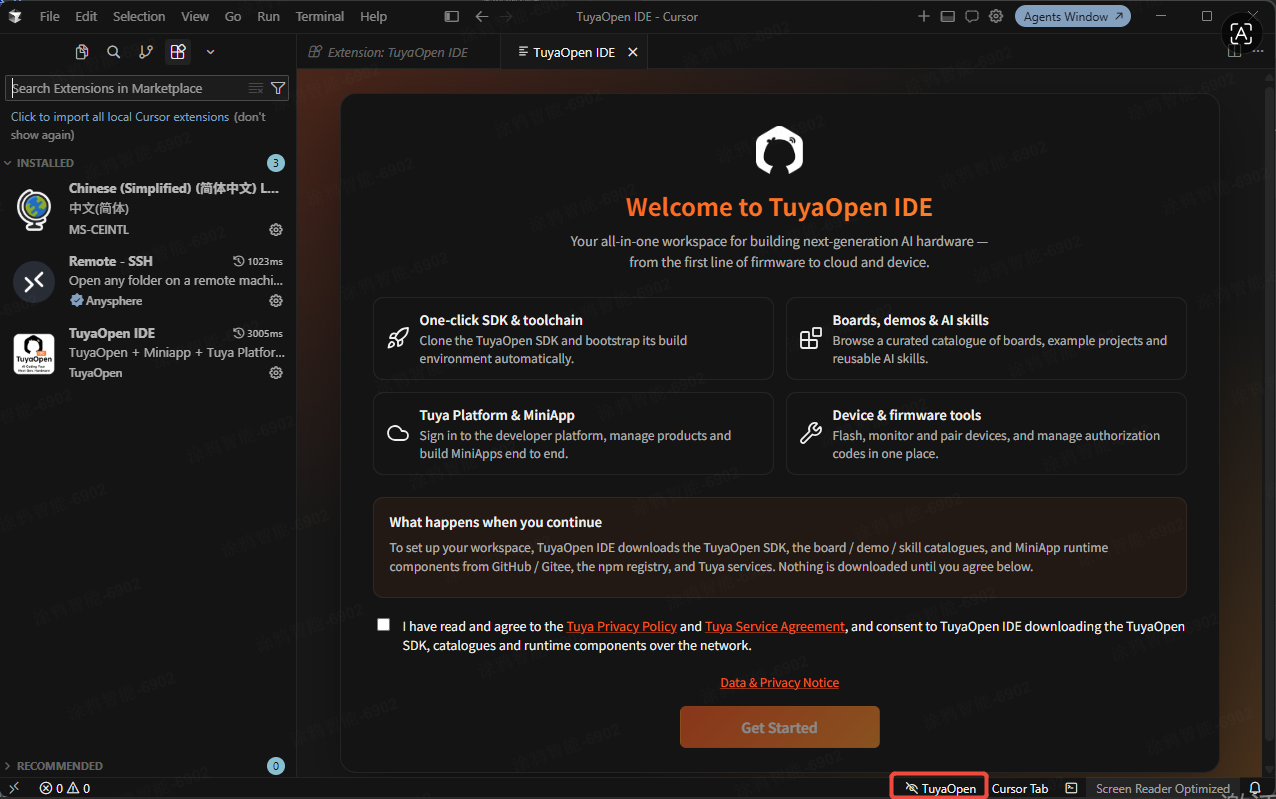This screenshot has height=799, width=1276.
Task: Open the Terminal menu
Action: (320, 16)
